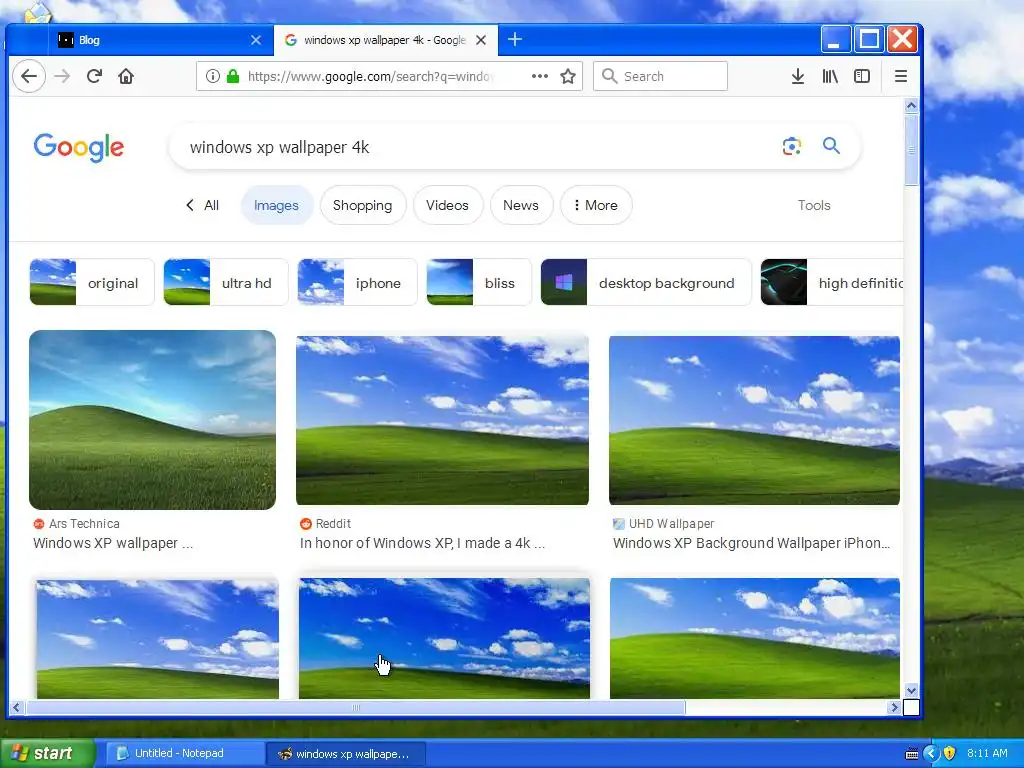Viewport: 1024px width, 768px height.
Task: Click the security shield tray icon
Action: pyautogui.click(x=949, y=754)
